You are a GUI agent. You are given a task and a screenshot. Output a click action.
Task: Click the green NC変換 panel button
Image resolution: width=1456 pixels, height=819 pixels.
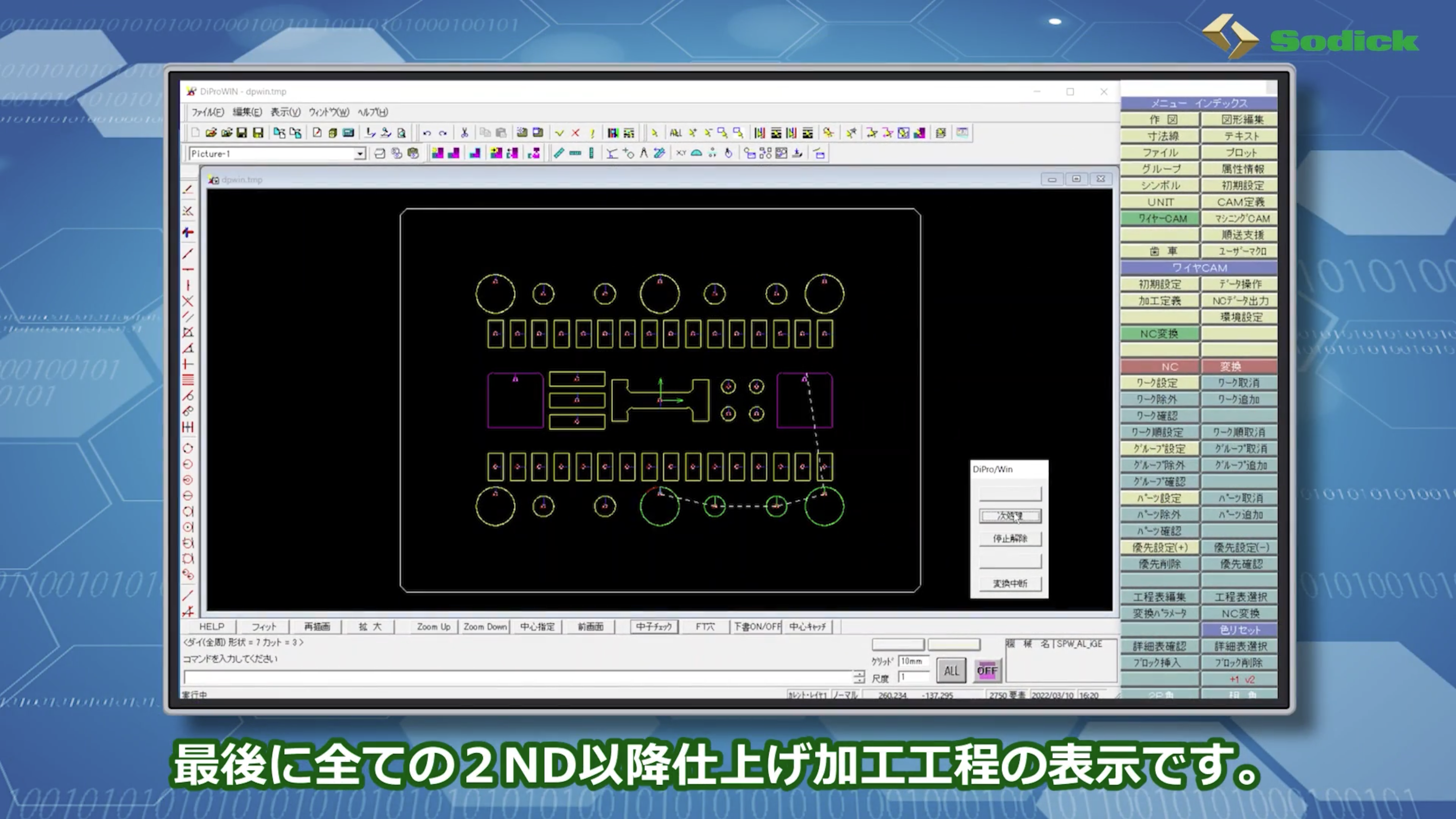coord(1160,334)
